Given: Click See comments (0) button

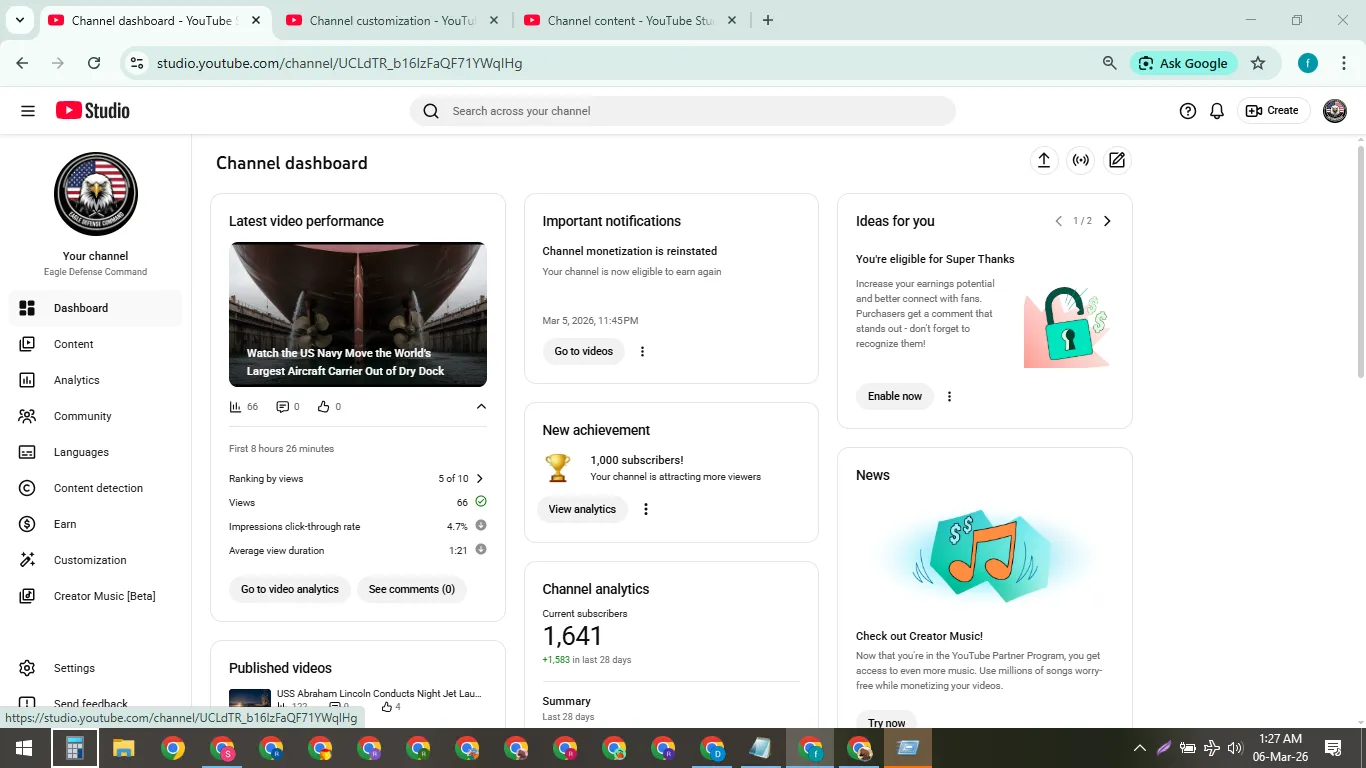Looking at the screenshot, I should (x=412, y=589).
